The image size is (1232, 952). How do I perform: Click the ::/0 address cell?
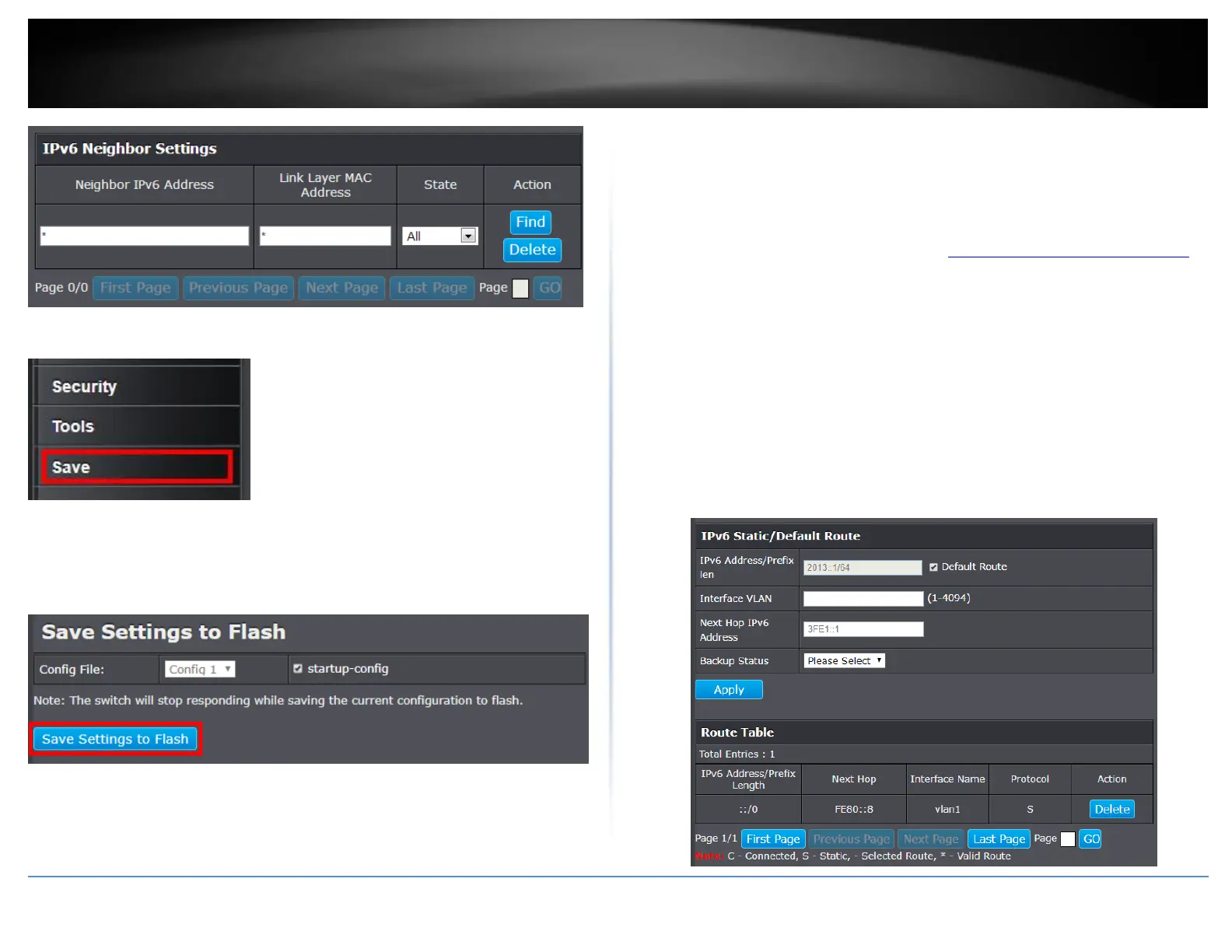[748, 809]
